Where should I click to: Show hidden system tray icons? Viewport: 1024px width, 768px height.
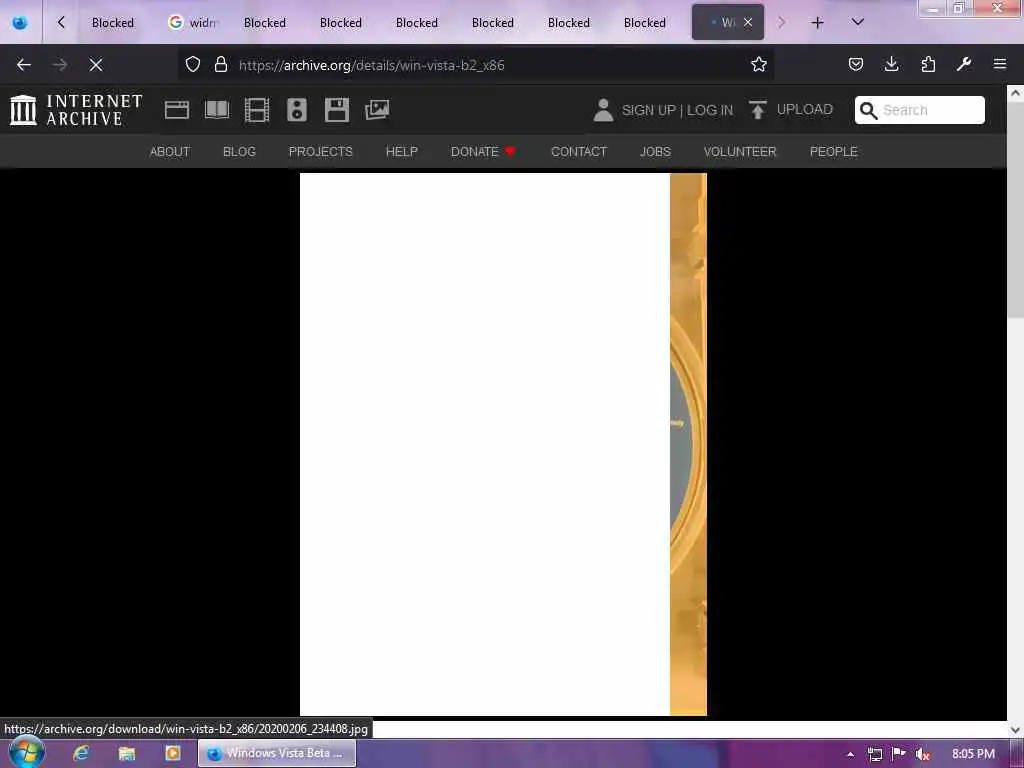(x=850, y=754)
